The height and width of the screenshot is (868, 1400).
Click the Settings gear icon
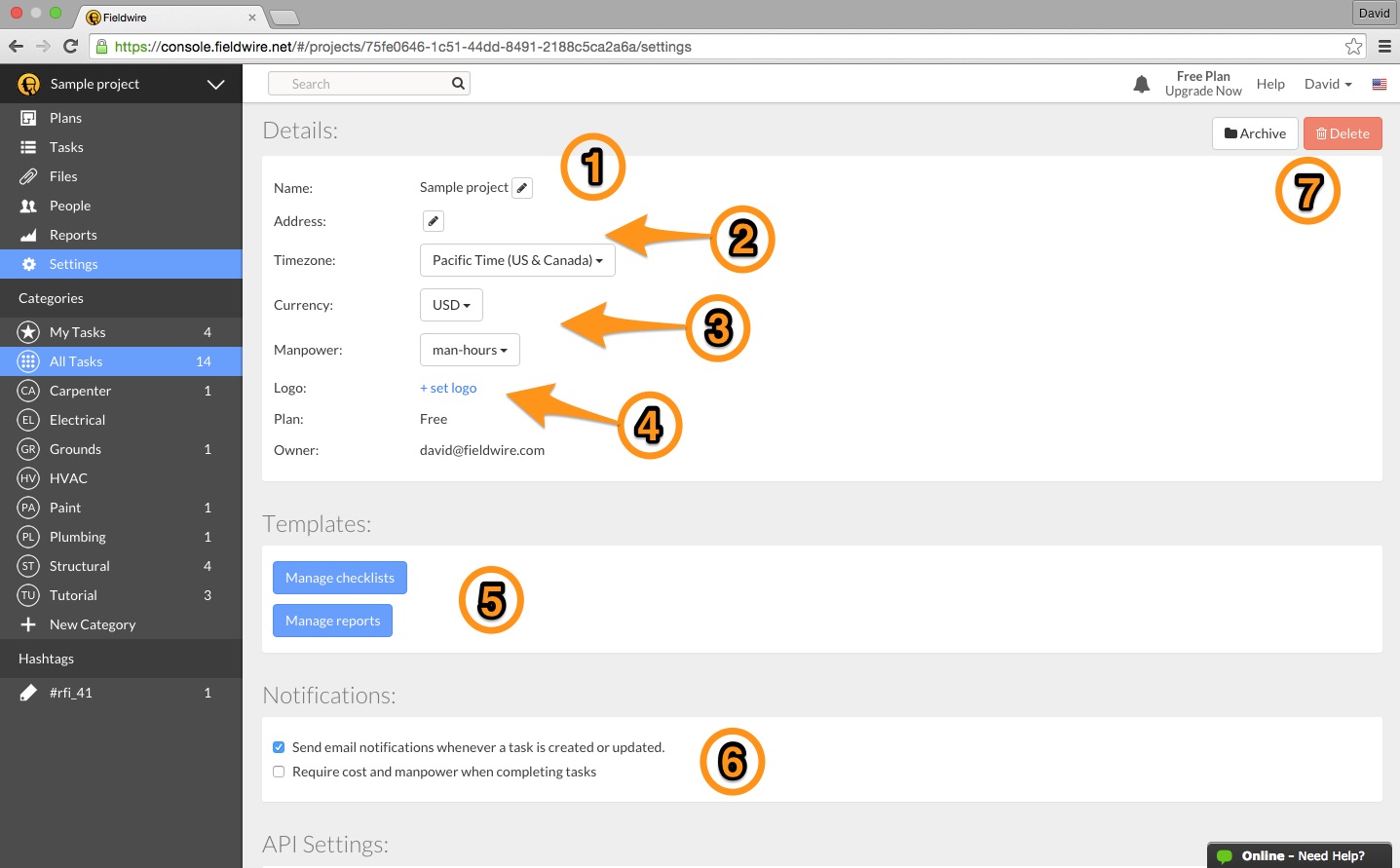tap(28, 264)
